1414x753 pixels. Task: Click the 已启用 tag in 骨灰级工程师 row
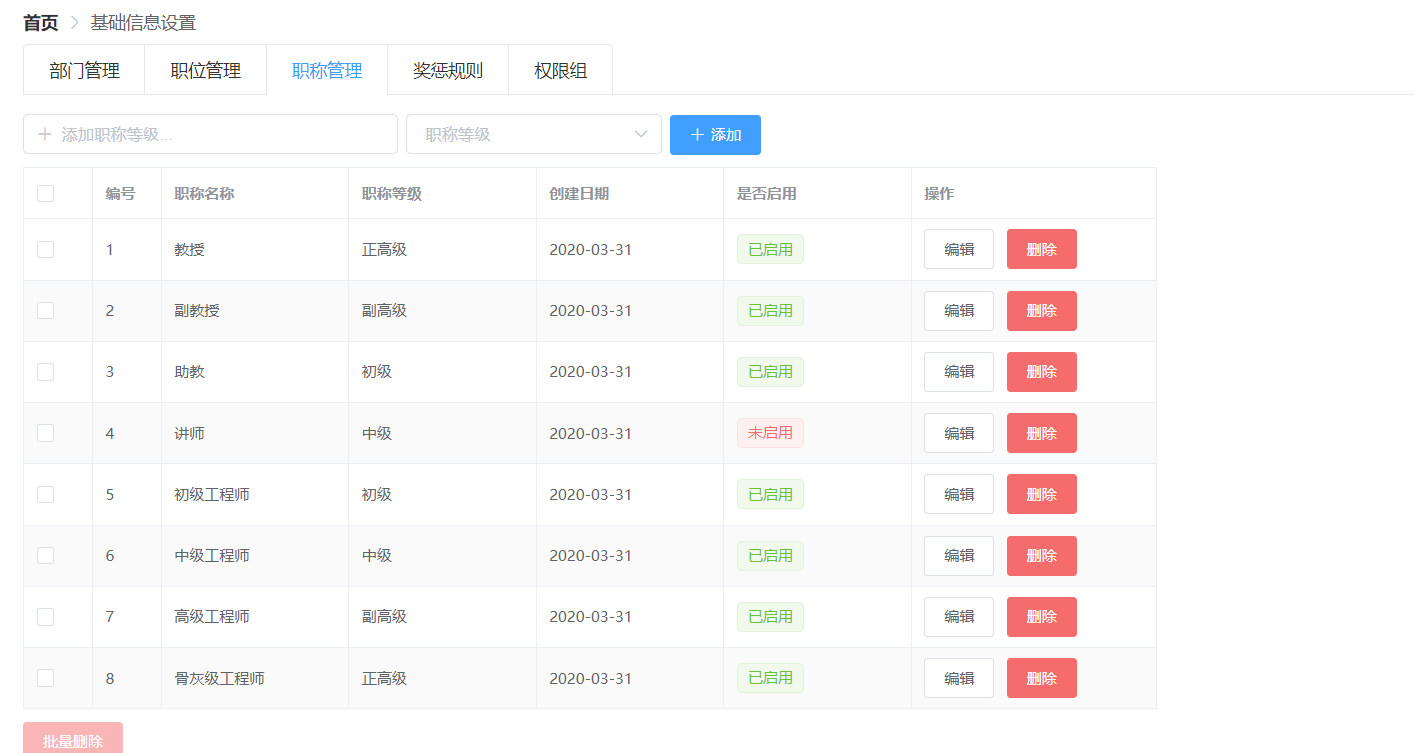(770, 678)
